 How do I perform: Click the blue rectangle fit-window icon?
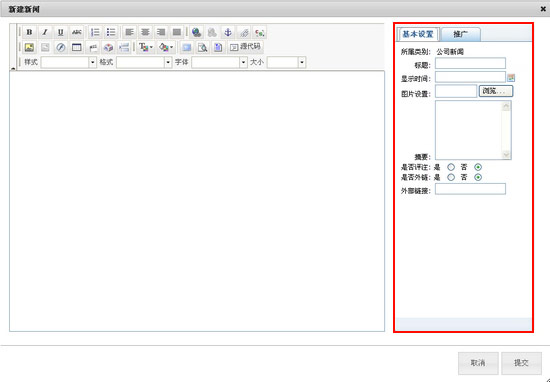(187, 47)
